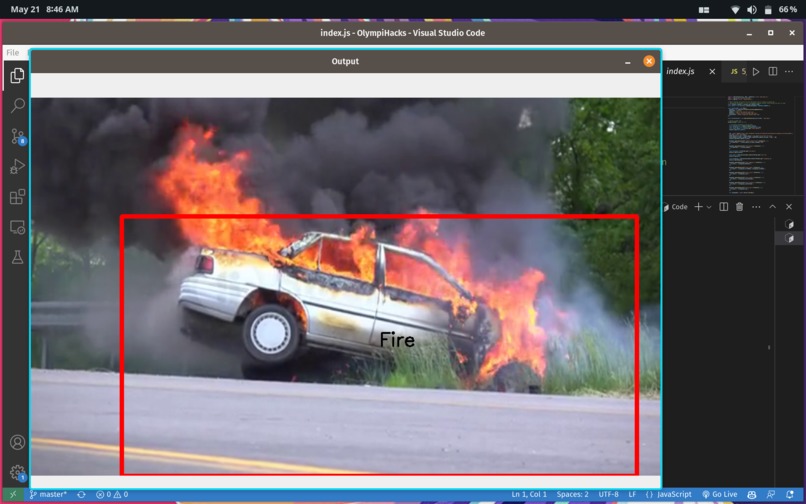Switch to the partially visible JS editor tab
This screenshot has width=806, height=504.
[x=738, y=71]
